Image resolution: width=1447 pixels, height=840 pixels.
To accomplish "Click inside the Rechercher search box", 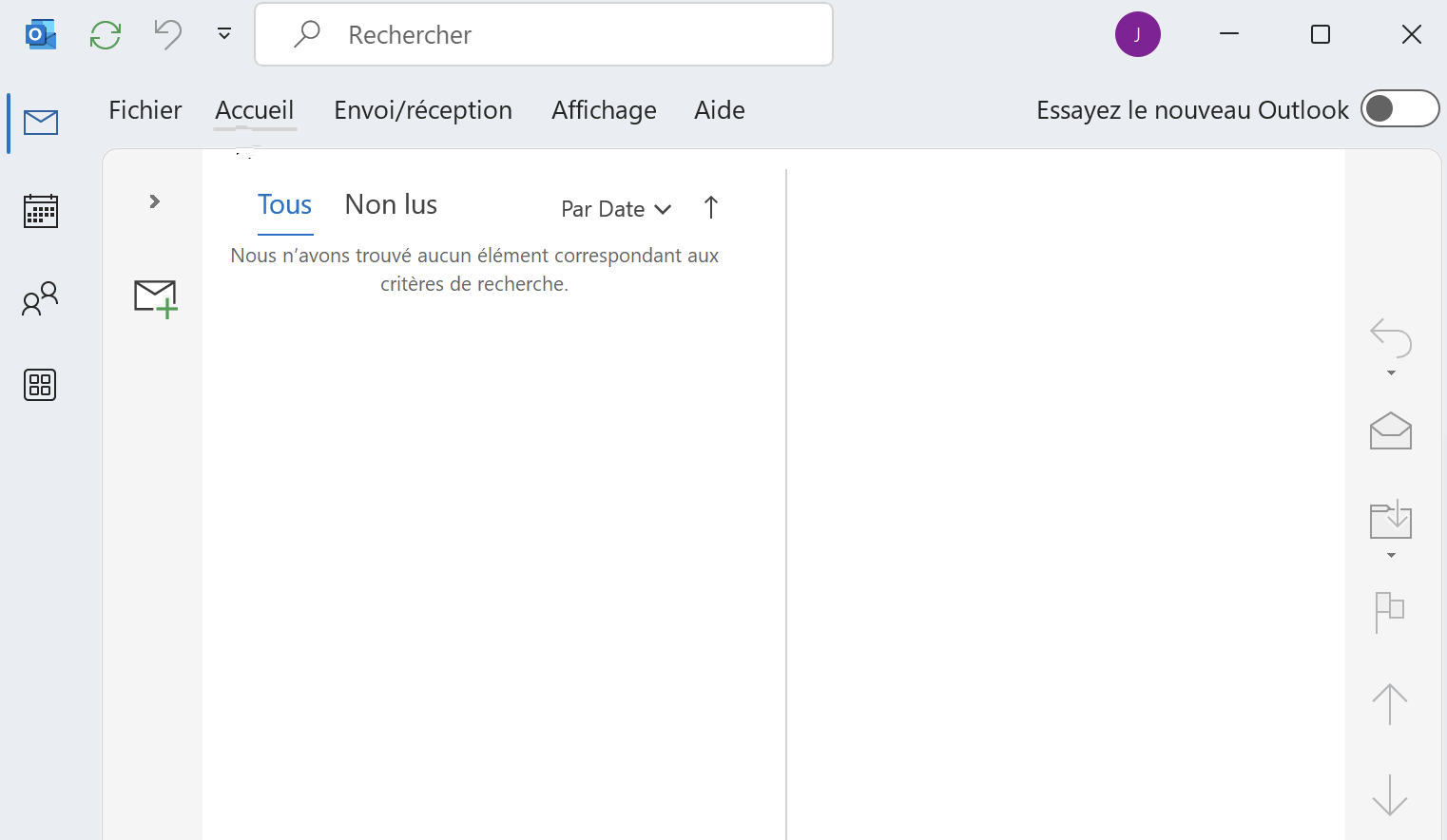I will click(544, 34).
